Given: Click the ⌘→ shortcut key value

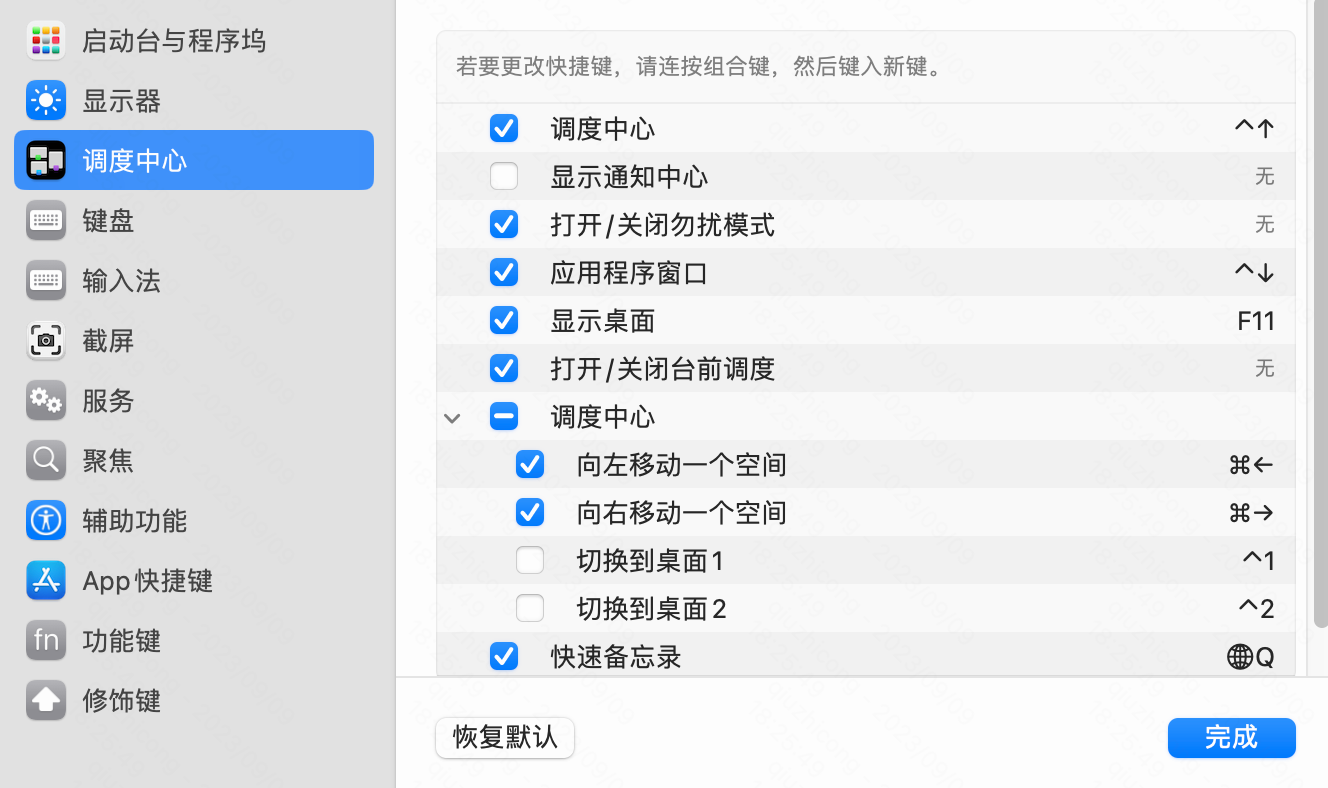Looking at the screenshot, I should point(1251,513).
